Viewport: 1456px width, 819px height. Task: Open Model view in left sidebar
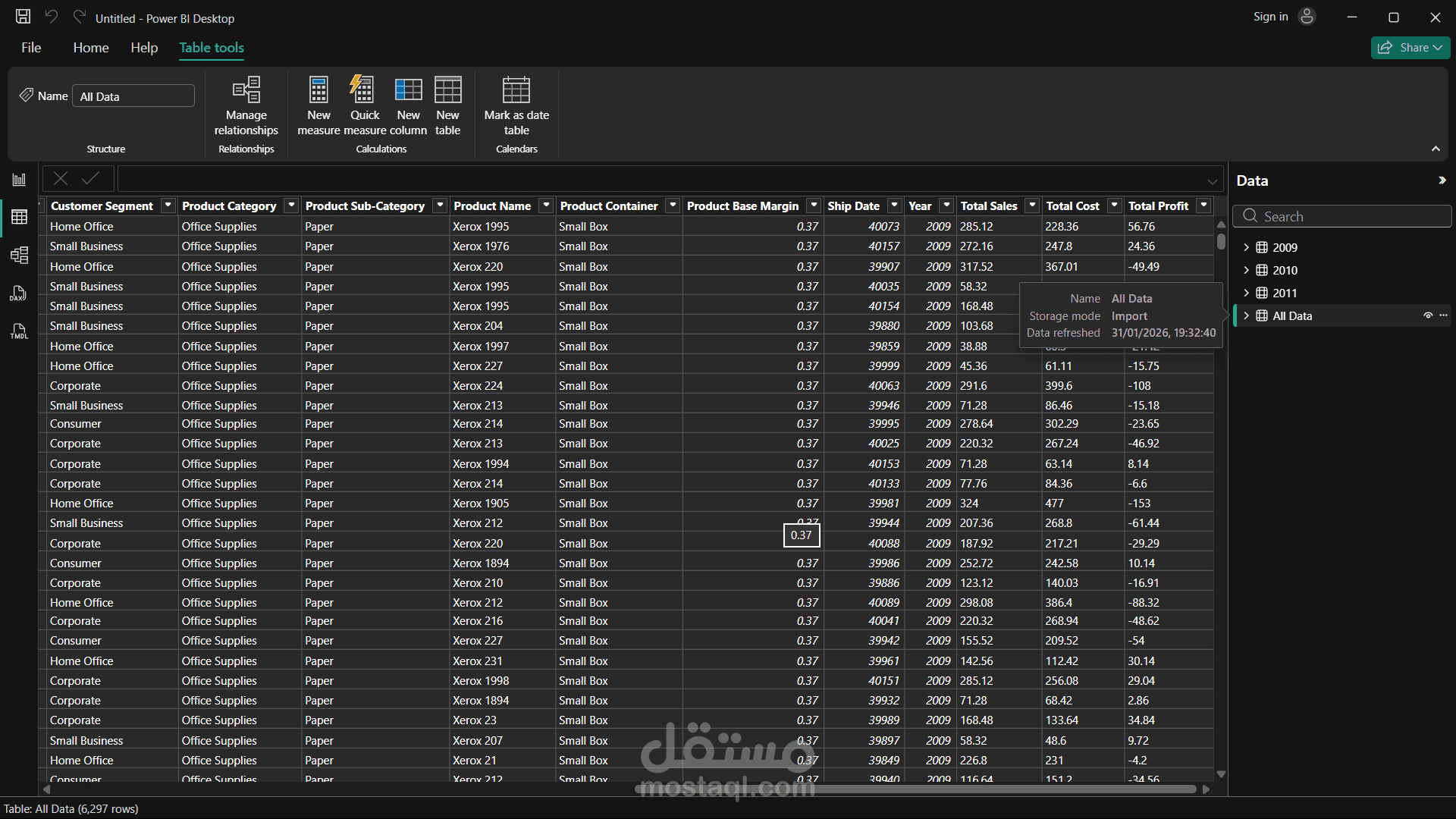point(19,255)
